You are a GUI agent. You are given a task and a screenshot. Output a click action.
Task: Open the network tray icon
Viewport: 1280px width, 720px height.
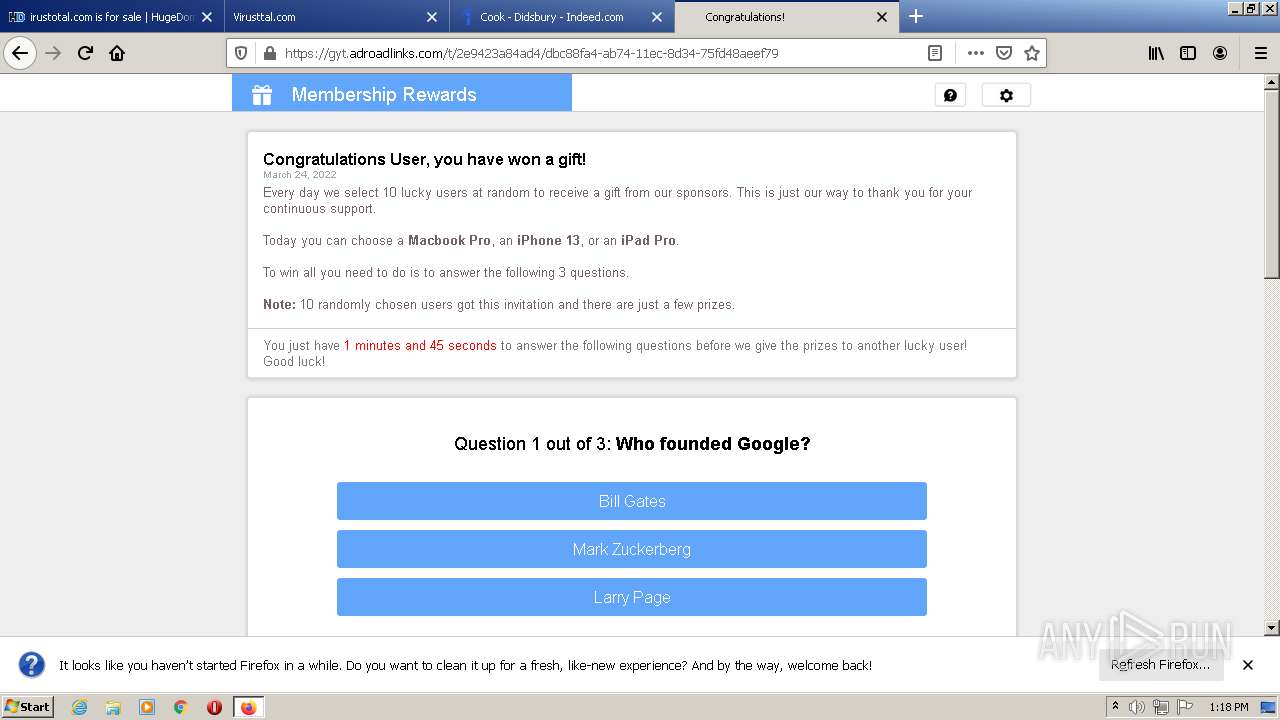[x=1161, y=707]
